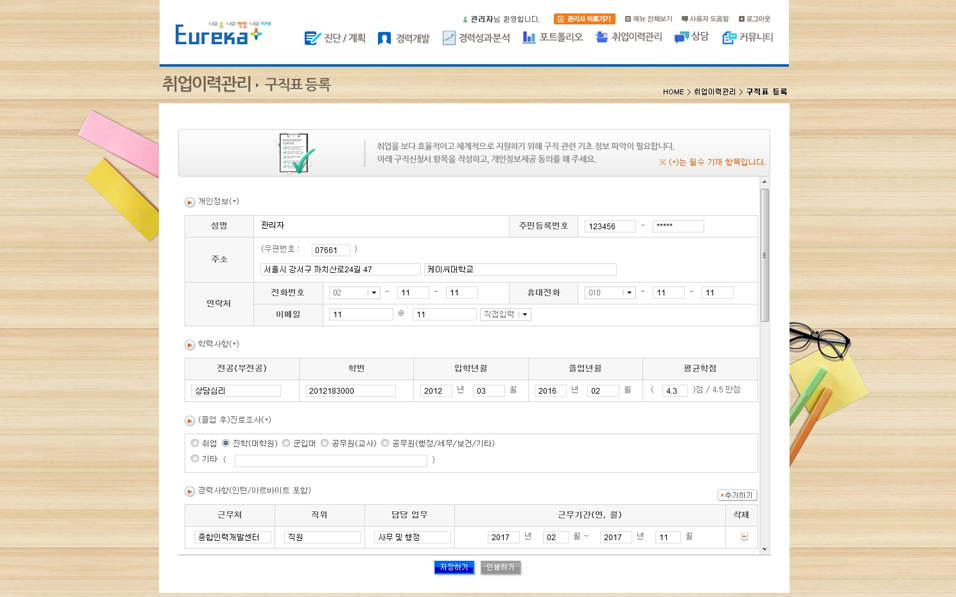This screenshot has height=597, width=956.
Task: Click the 담당 업무 input 사무 및 행정
Action: 412,537
